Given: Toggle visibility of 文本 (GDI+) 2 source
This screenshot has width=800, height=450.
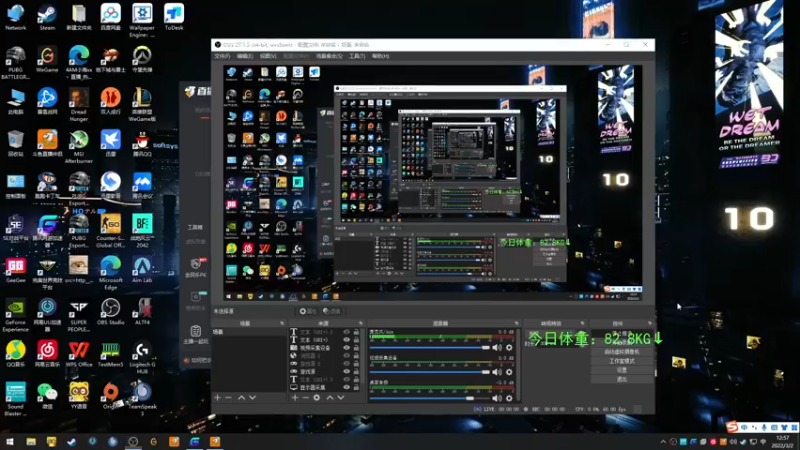Looking at the screenshot, I should click(347, 332).
